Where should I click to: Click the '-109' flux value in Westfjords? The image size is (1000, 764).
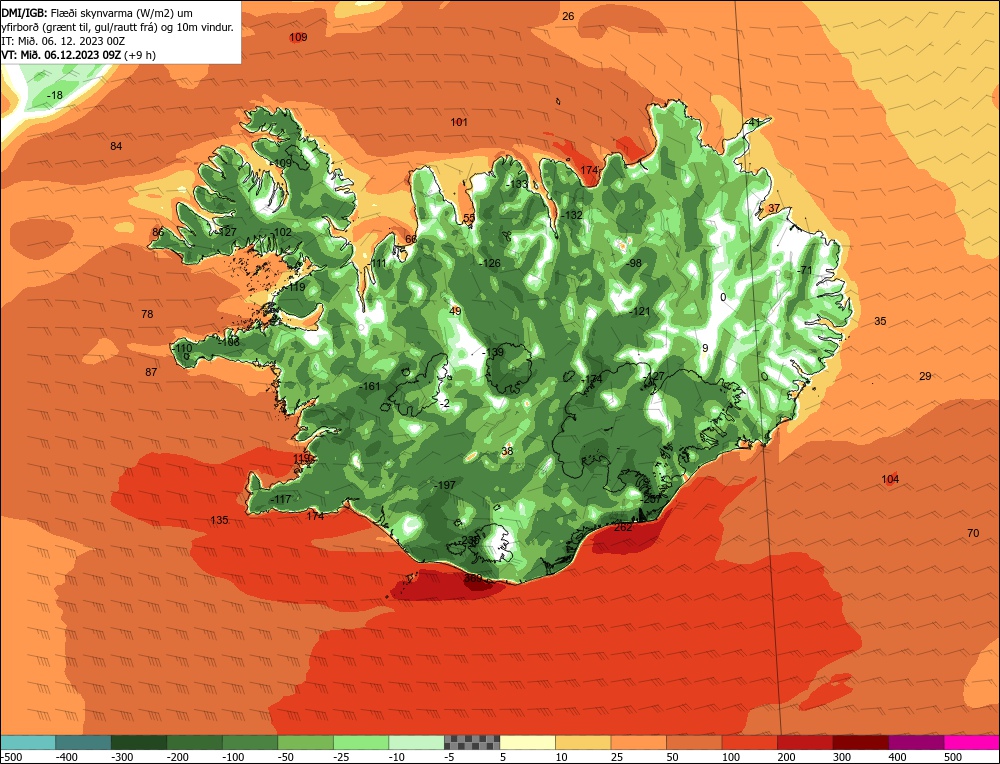[281, 163]
